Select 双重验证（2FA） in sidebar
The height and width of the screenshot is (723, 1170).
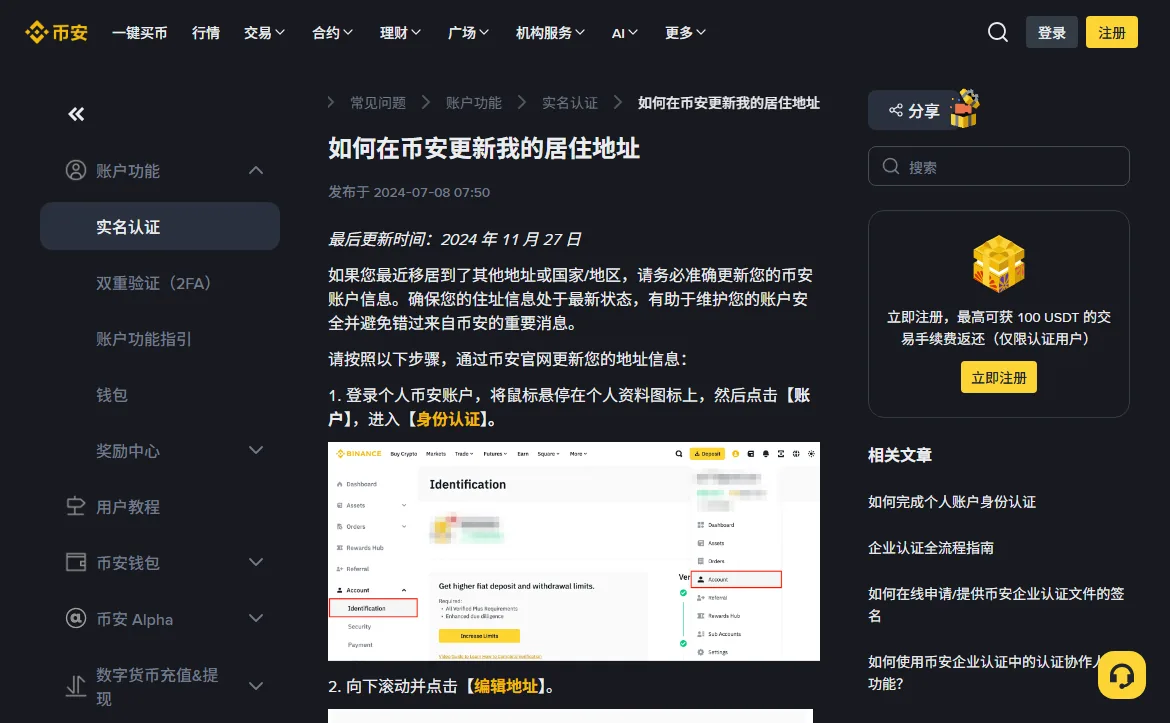click(x=154, y=283)
